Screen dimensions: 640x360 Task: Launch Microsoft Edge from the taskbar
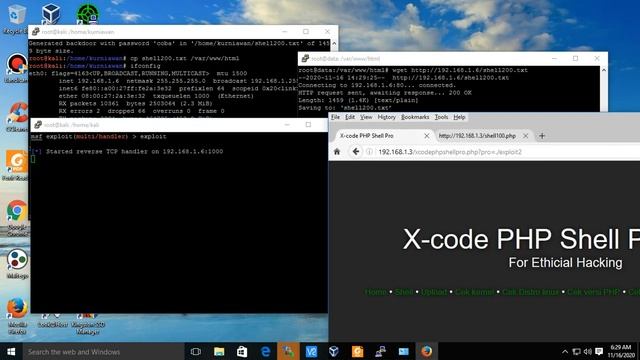point(265,351)
